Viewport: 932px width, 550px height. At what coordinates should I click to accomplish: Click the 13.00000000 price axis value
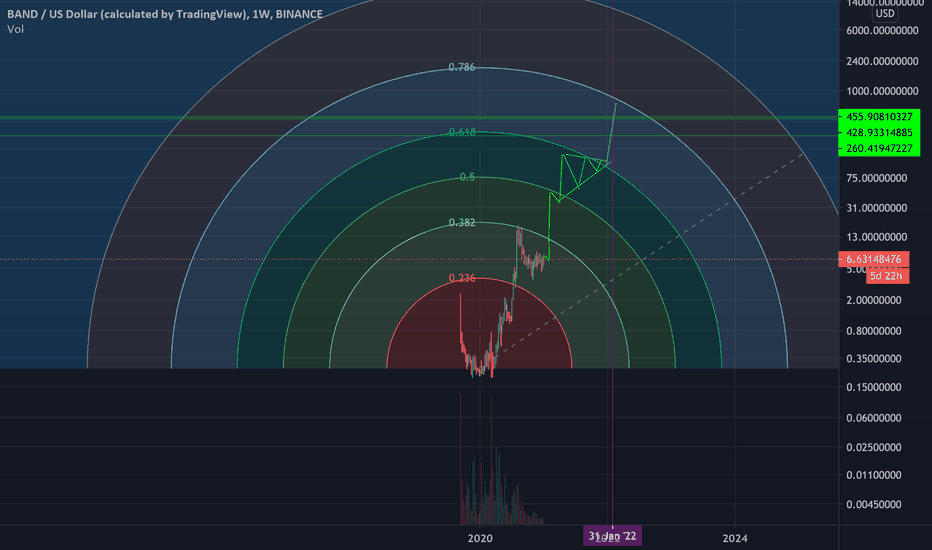(877, 237)
